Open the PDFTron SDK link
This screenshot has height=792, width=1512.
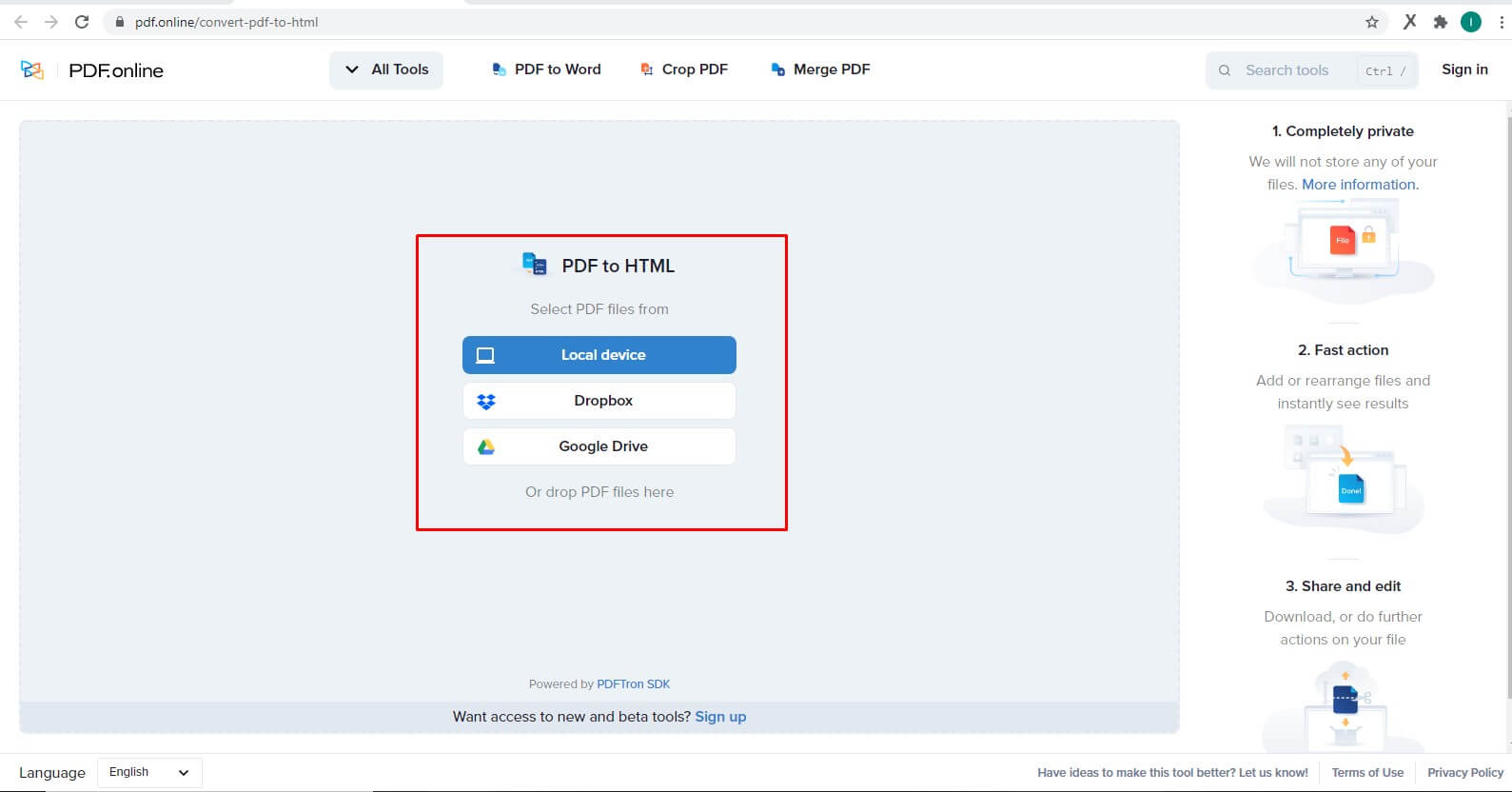click(x=633, y=684)
